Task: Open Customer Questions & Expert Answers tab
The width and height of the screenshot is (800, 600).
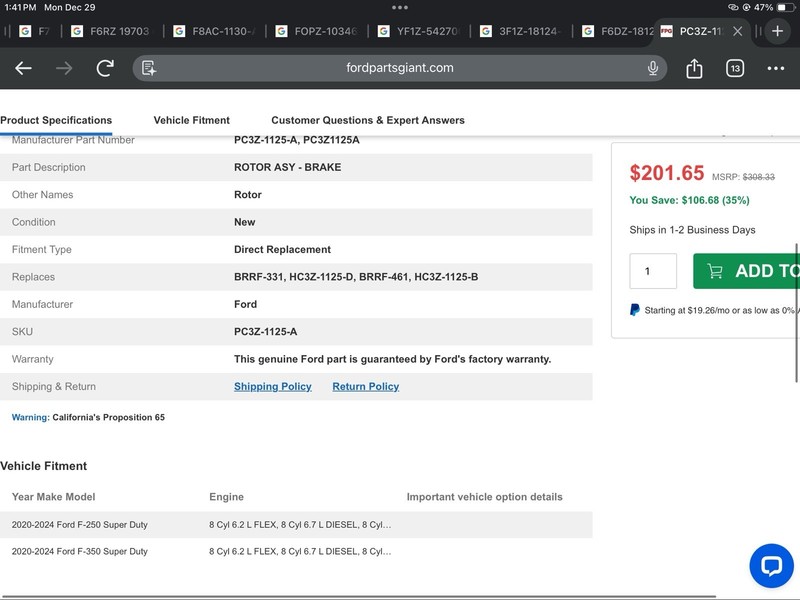Action: tap(368, 120)
